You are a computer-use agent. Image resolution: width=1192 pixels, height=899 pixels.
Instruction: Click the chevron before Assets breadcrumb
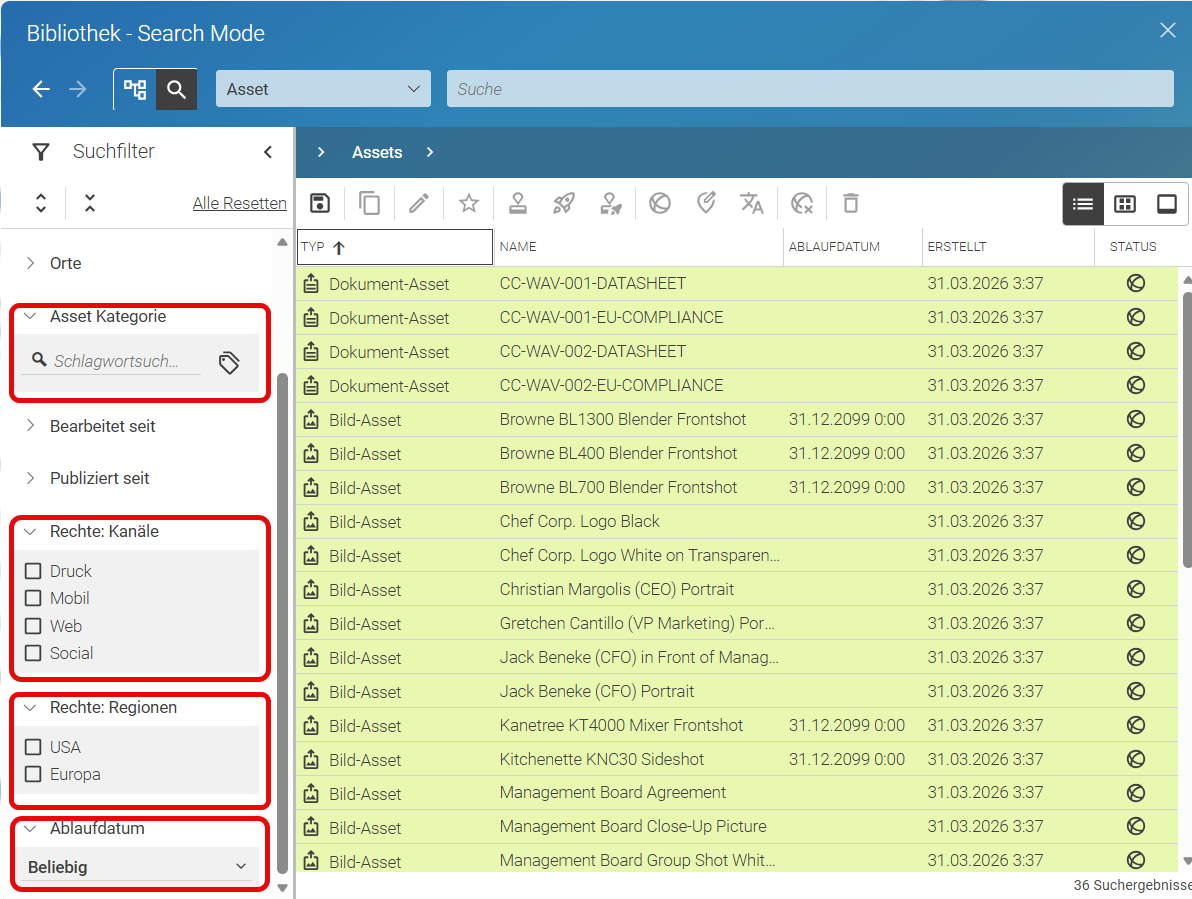point(321,152)
